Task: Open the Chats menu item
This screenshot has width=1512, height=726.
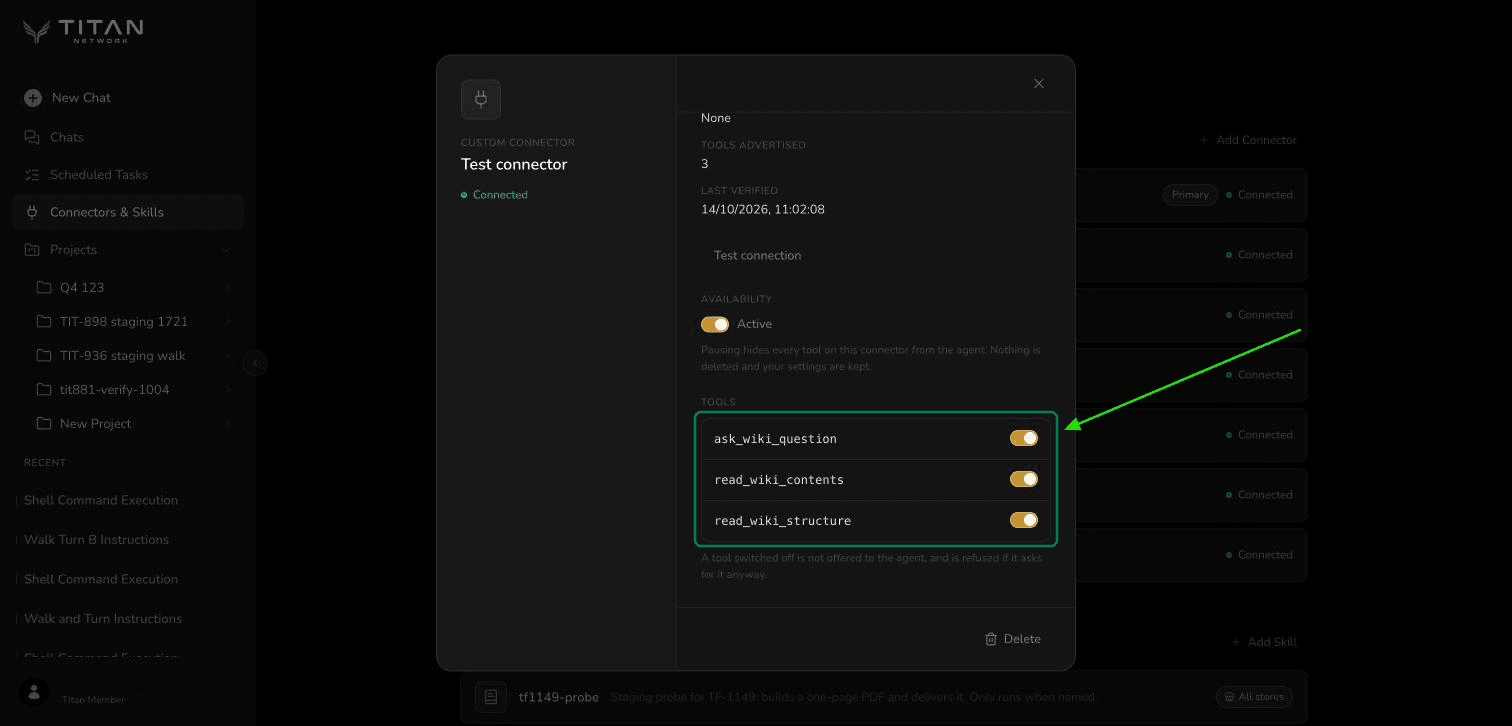Action: point(128,137)
